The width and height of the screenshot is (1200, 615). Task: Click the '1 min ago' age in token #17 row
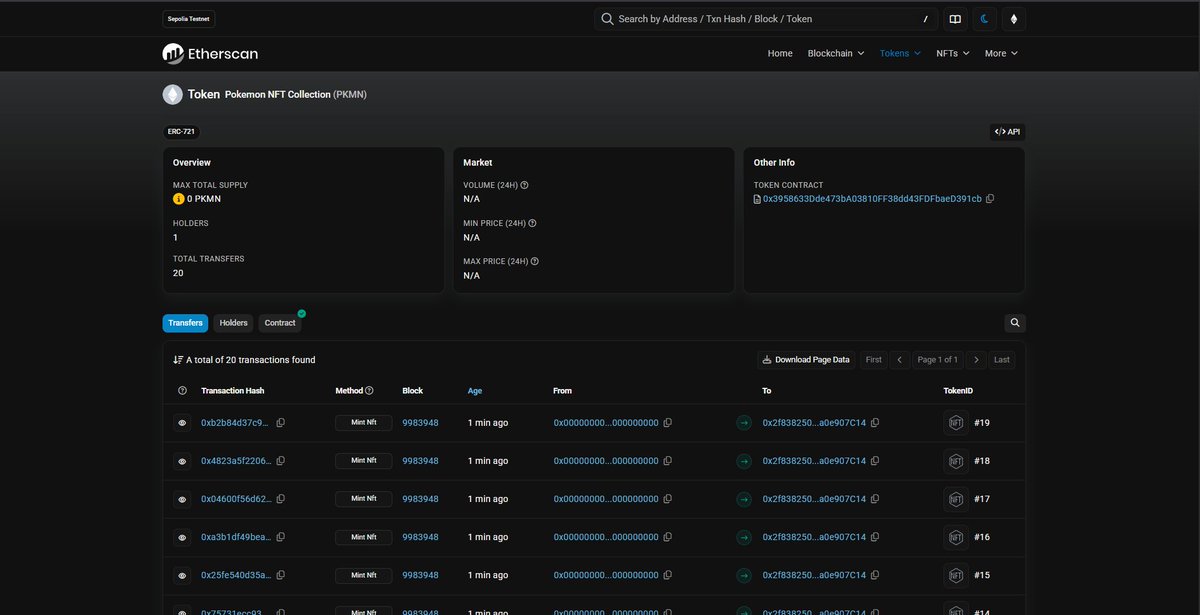[488, 499]
